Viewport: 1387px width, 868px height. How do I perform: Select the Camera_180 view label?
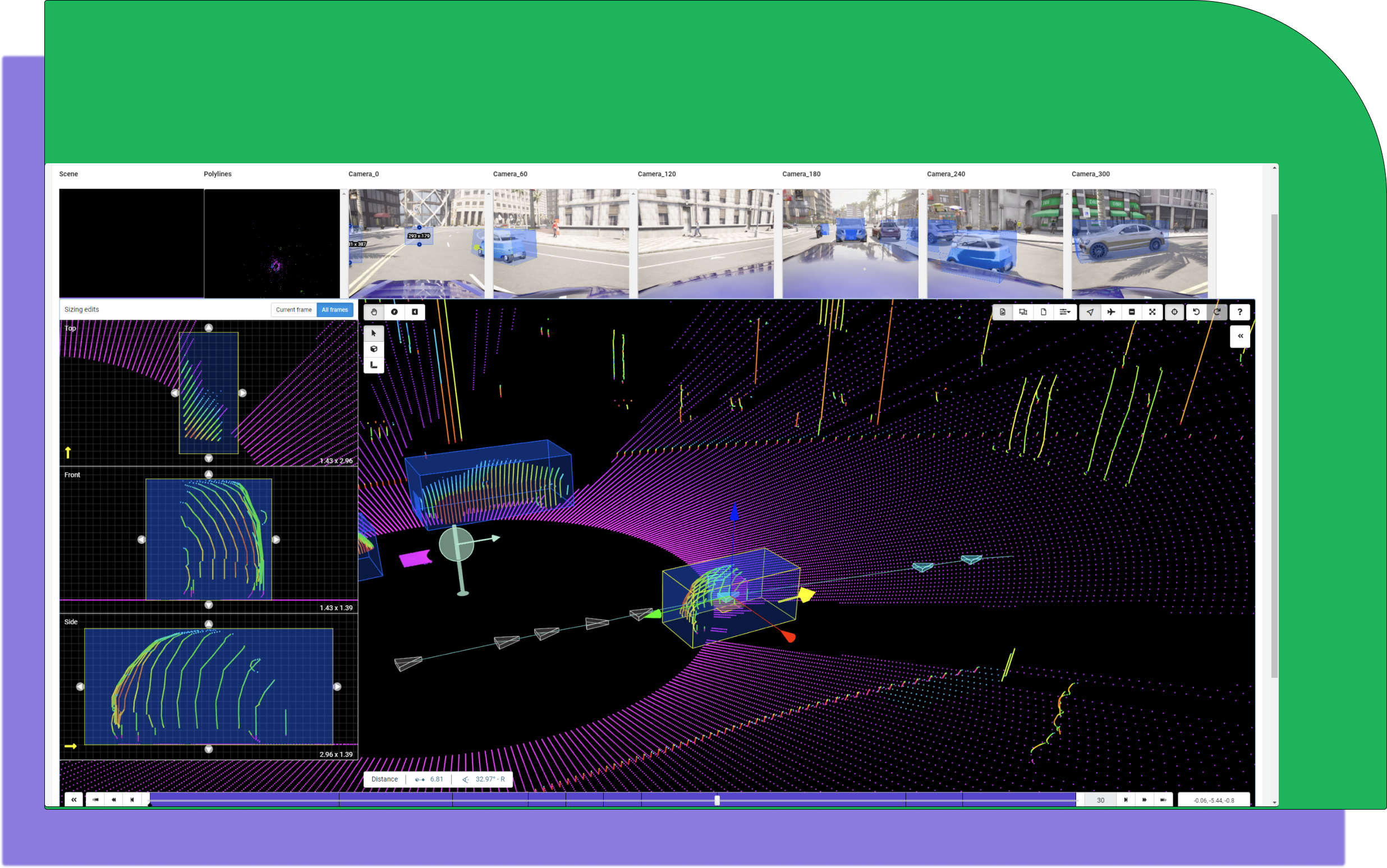coord(801,174)
